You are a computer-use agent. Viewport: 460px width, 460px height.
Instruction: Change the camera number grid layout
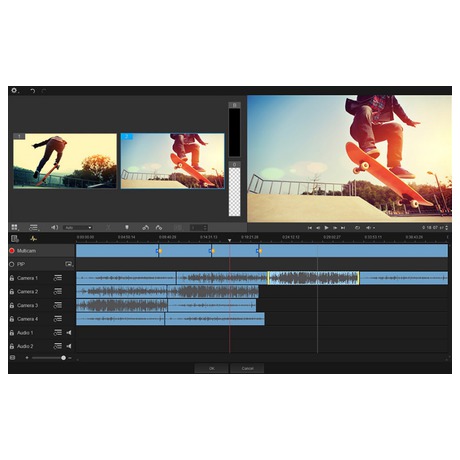coord(15,227)
